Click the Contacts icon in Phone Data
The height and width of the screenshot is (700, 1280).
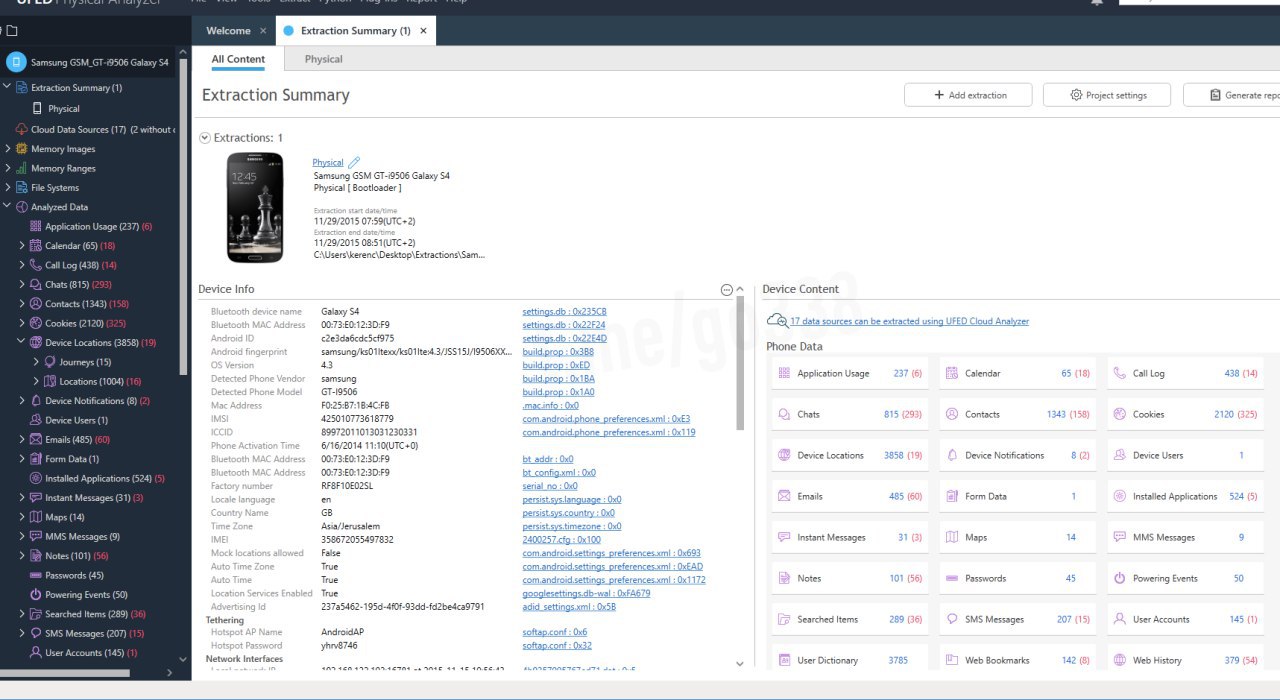953,414
